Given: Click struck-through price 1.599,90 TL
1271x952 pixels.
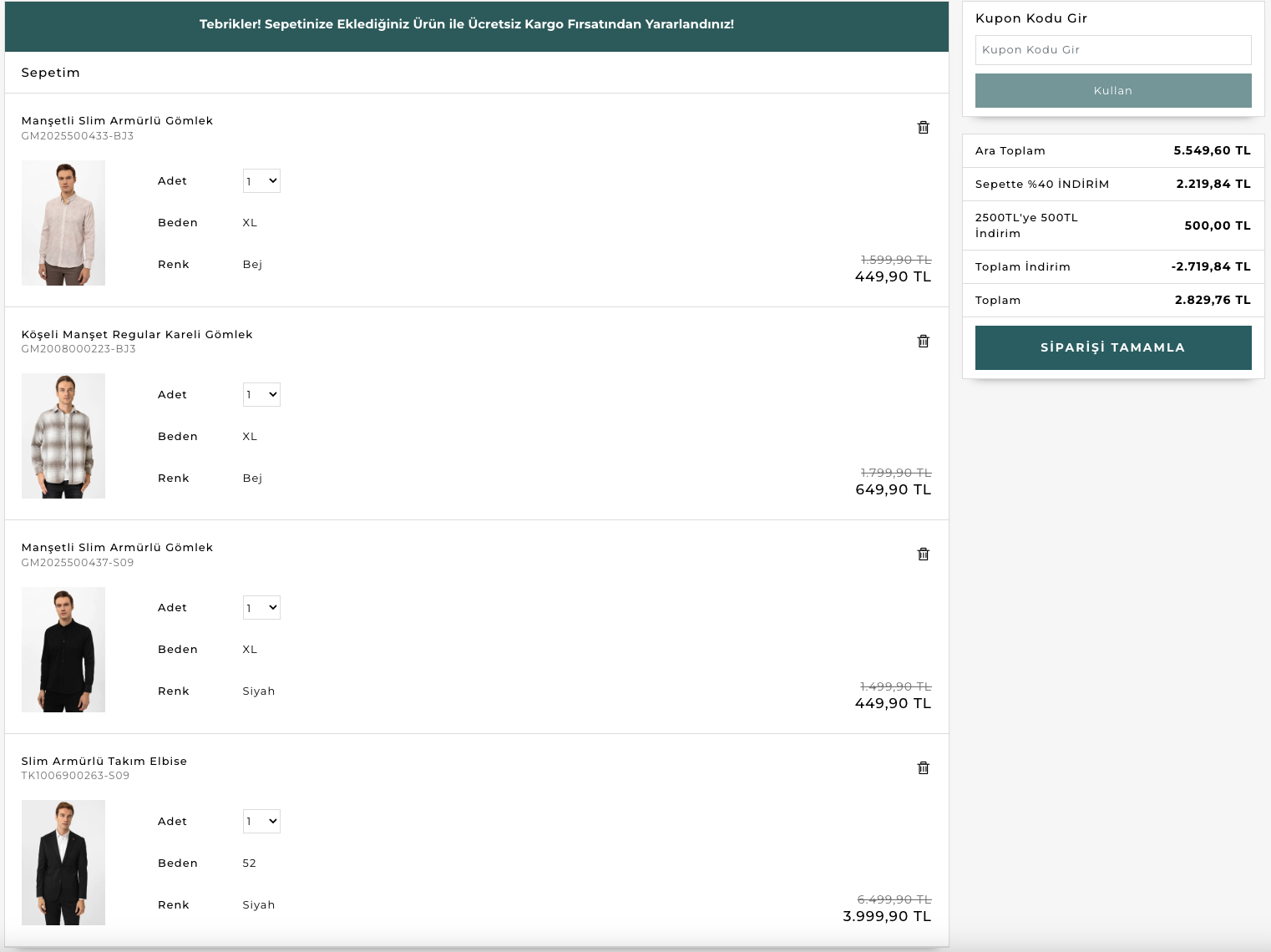Looking at the screenshot, I should click(x=896, y=261).
